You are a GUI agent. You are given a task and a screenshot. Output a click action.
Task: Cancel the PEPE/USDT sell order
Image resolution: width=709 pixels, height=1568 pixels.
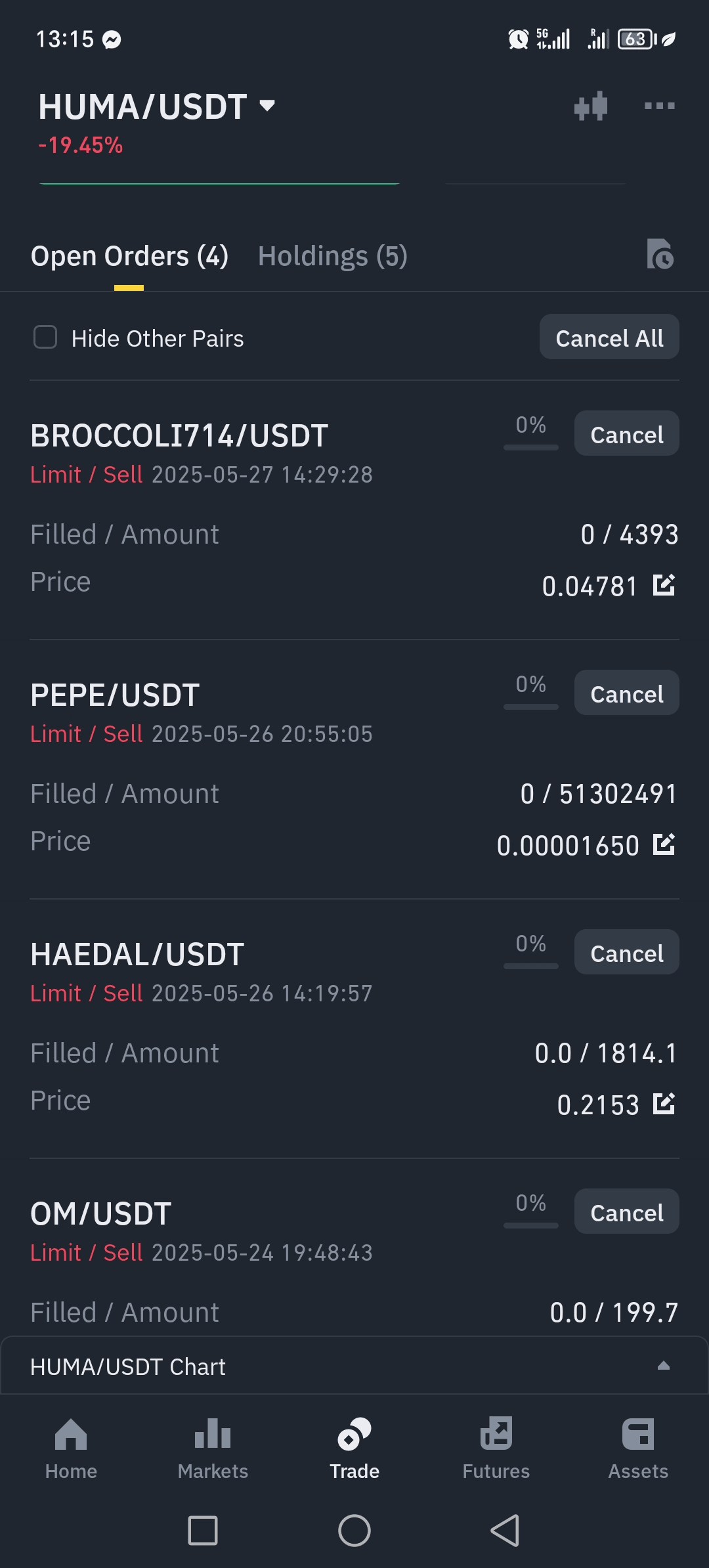coord(626,693)
